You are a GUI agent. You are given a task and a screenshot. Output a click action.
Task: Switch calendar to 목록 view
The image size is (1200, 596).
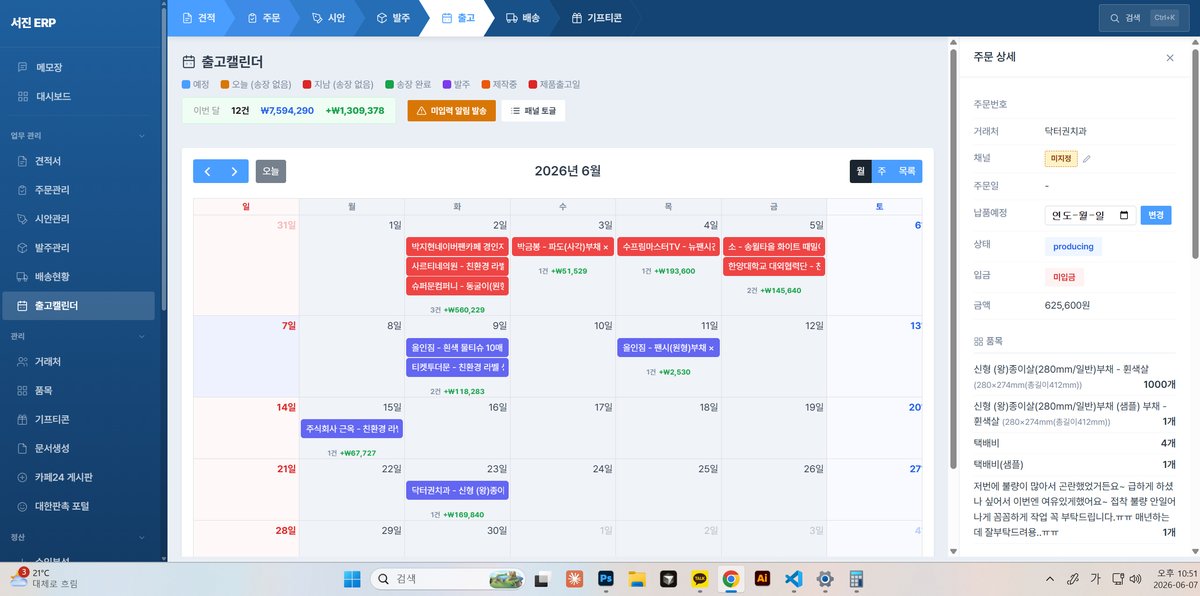[x=907, y=171]
